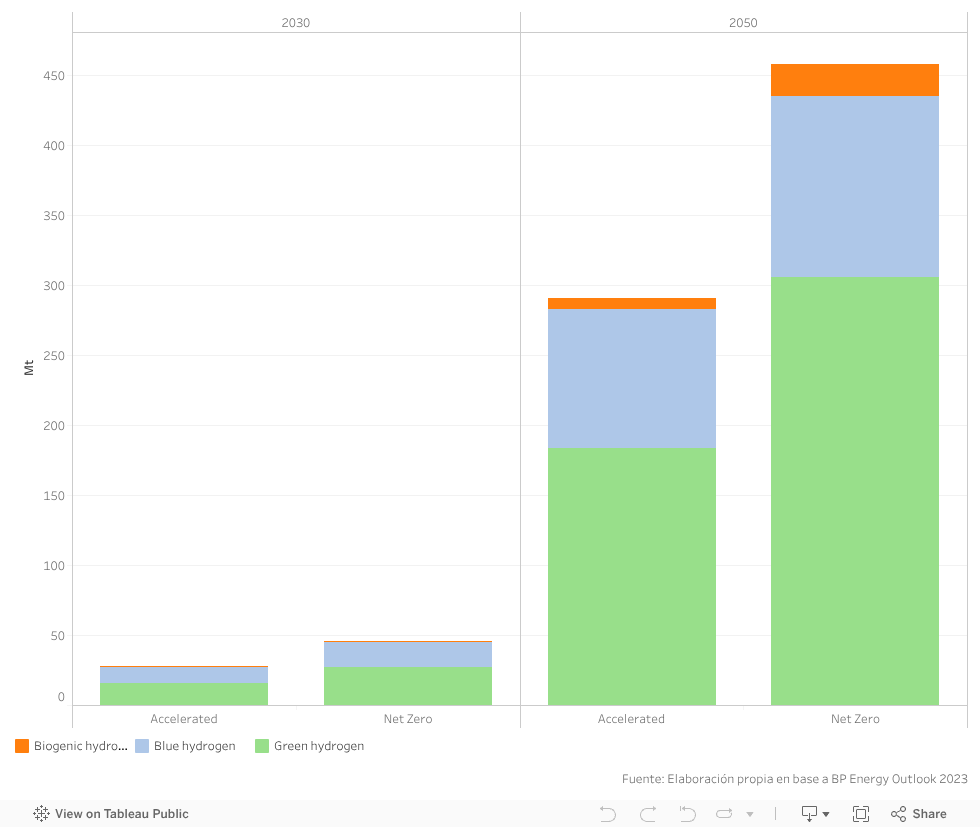
Task: Select orange bar segment of 2050 Net Zero
Action: (x=855, y=80)
